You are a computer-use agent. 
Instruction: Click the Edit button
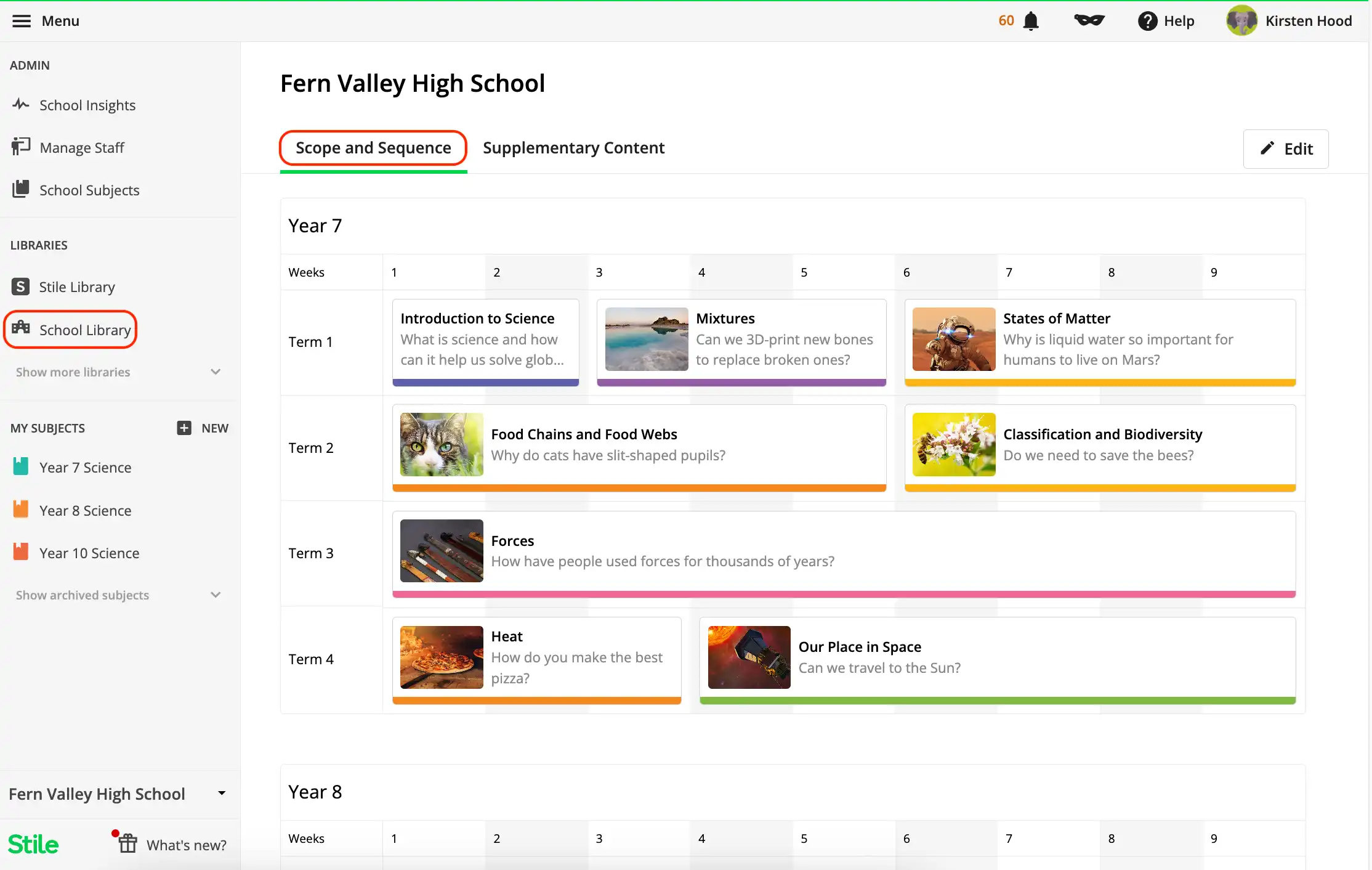tap(1286, 148)
